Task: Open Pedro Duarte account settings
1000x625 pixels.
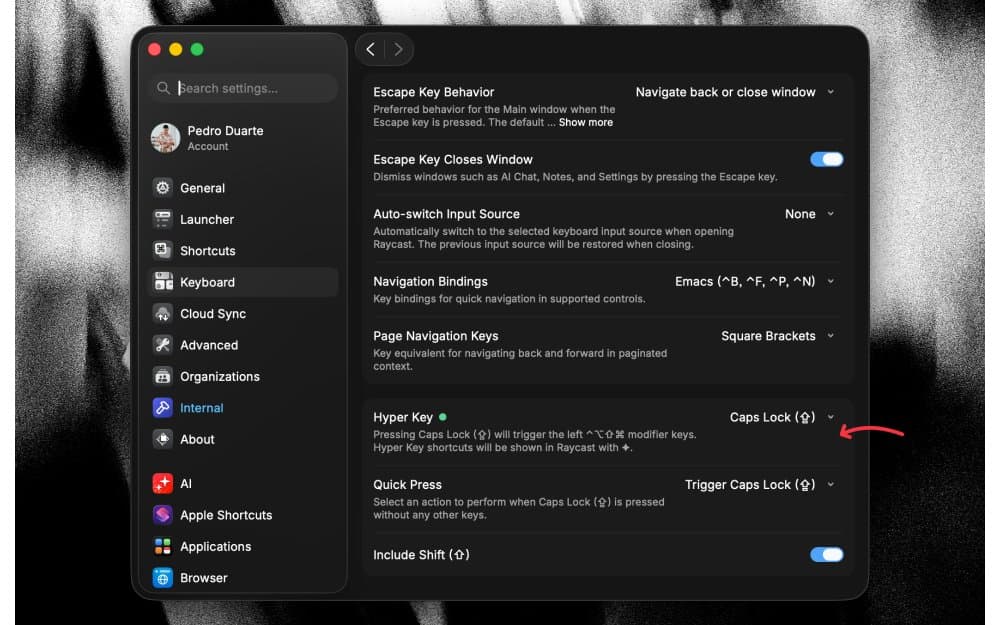Action: (244, 138)
